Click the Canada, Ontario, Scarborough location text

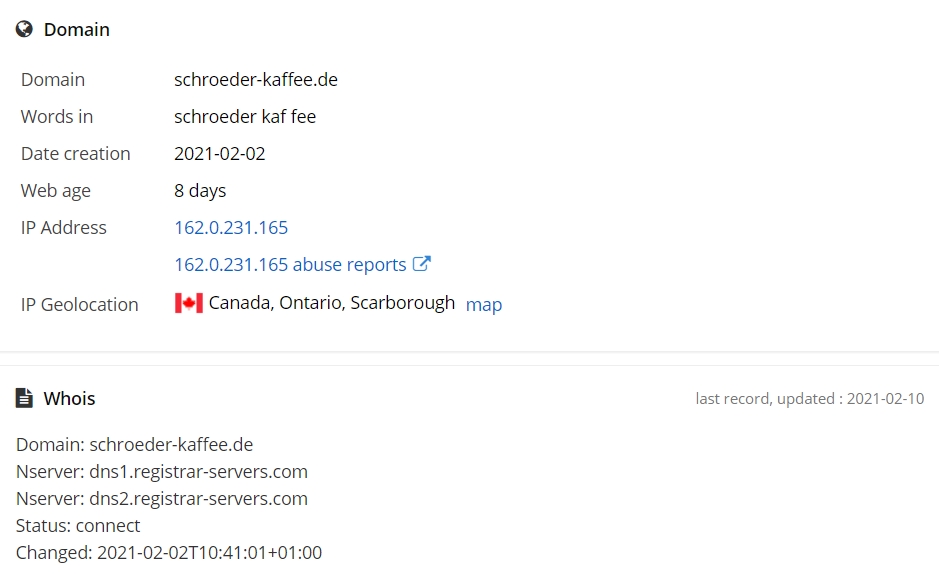[x=332, y=303]
